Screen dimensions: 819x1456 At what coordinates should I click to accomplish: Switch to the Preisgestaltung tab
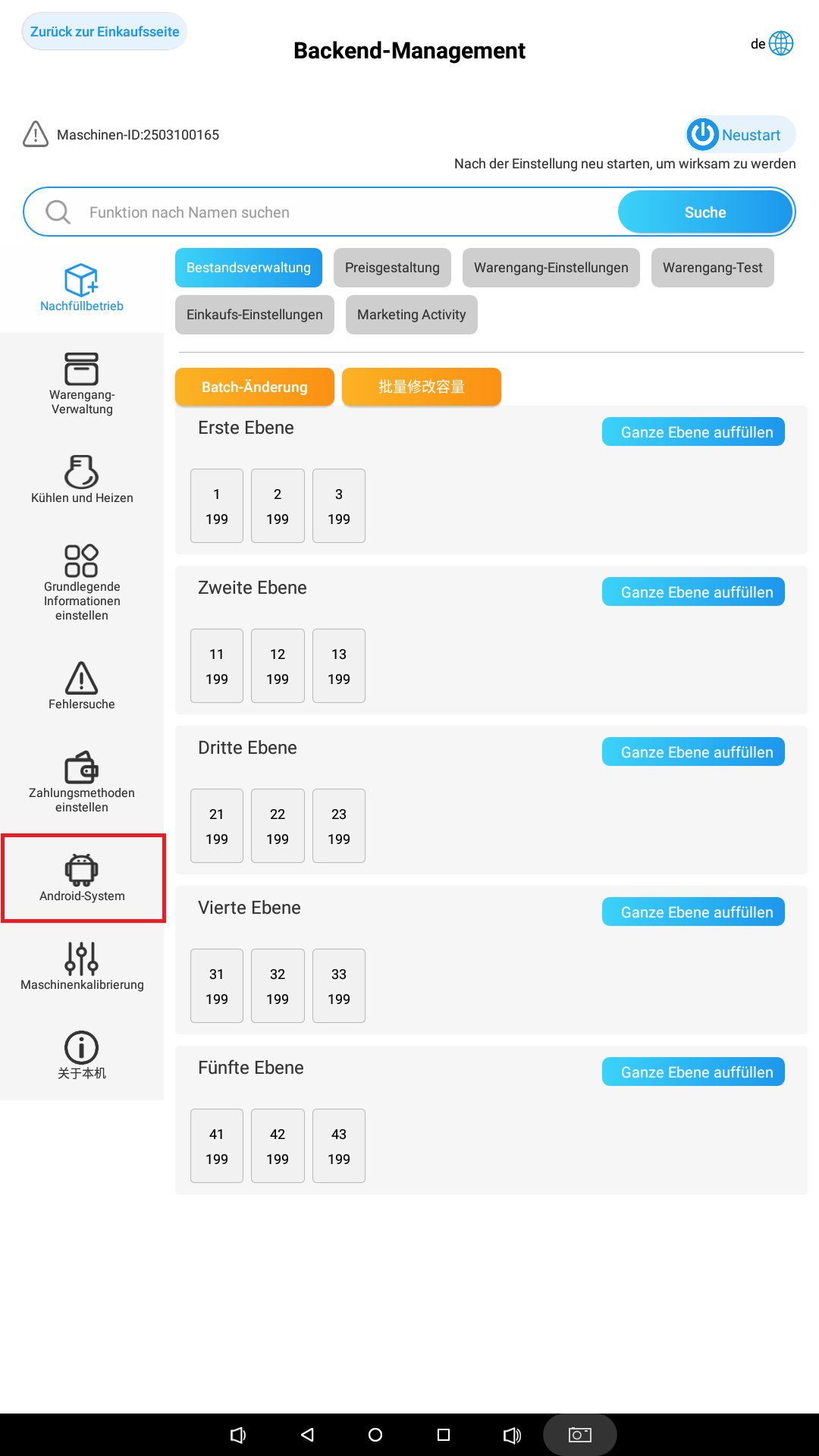coord(392,268)
